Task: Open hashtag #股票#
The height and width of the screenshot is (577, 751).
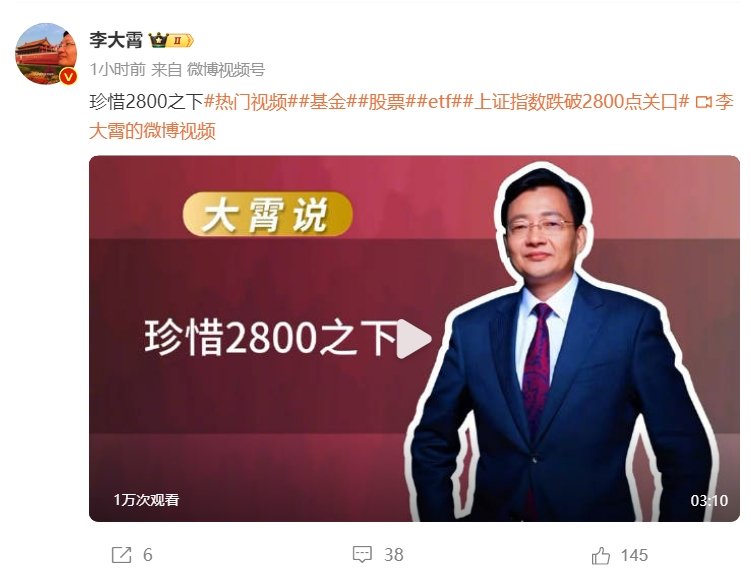Action: tap(387, 102)
